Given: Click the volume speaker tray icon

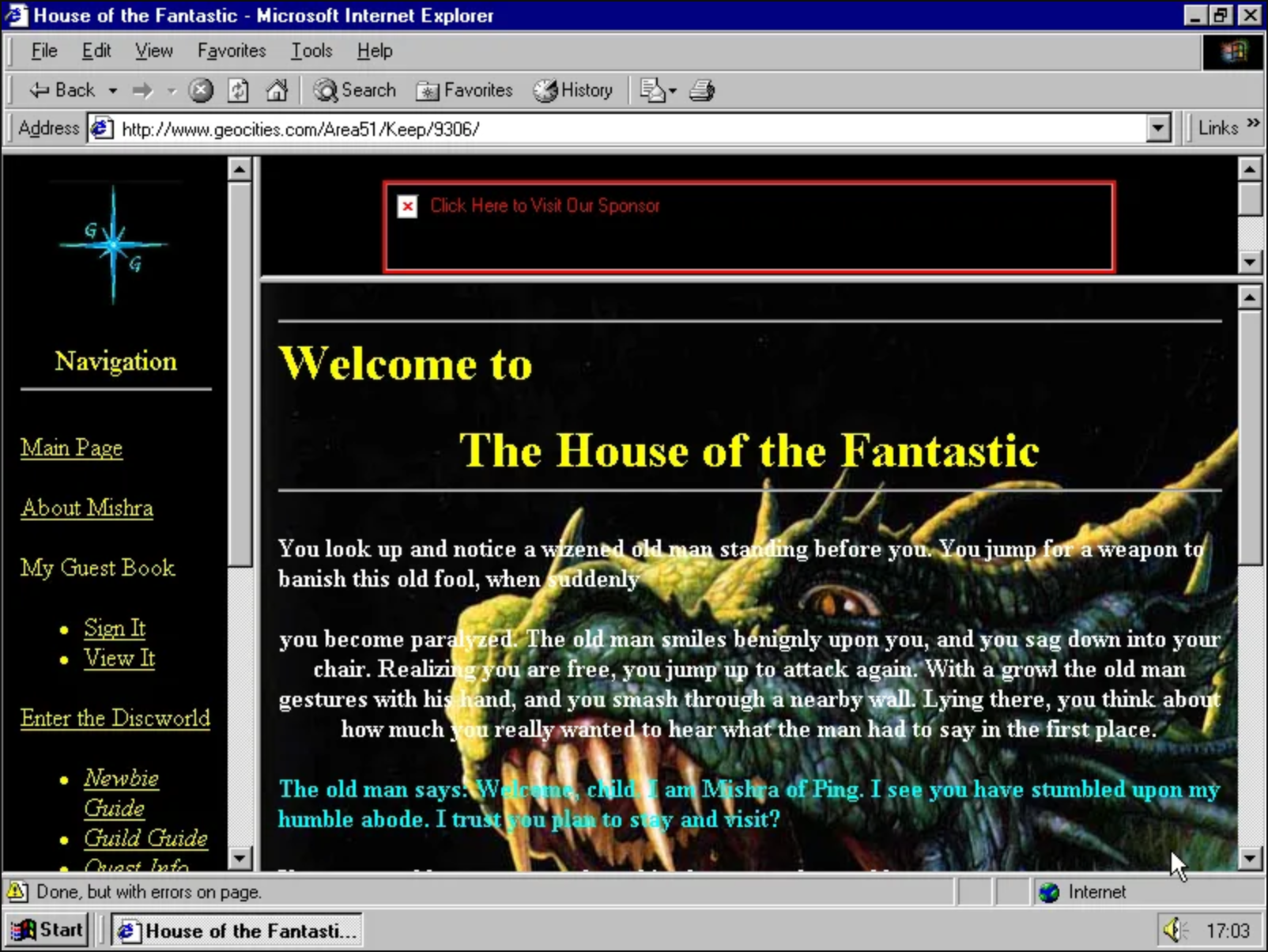Looking at the screenshot, I should [x=1174, y=930].
